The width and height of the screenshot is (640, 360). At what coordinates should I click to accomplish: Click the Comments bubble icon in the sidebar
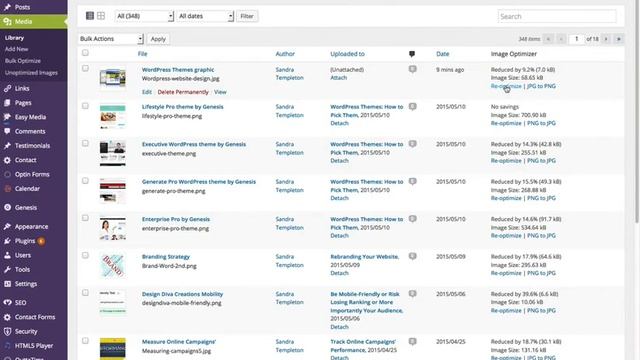[7, 131]
